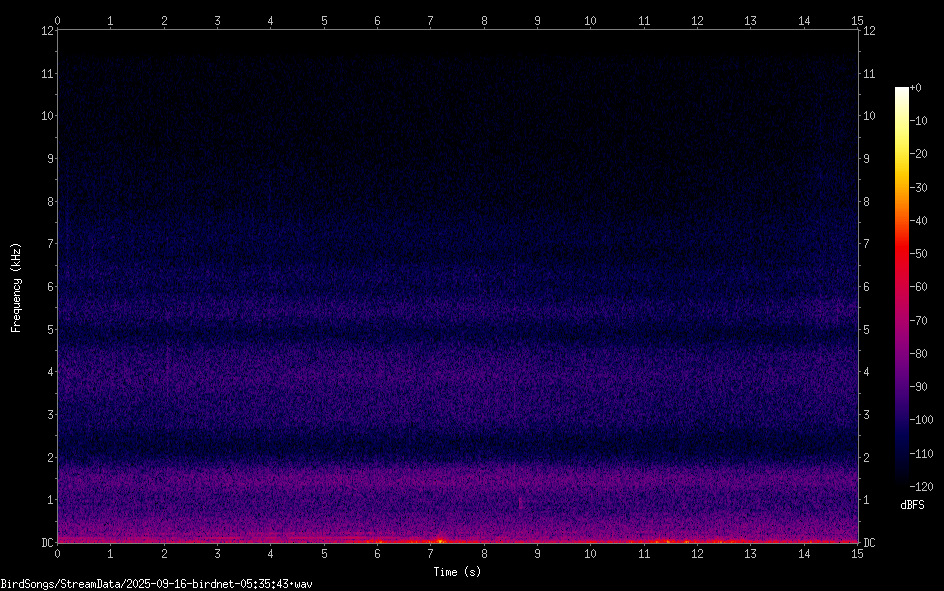This screenshot has height=591, width=944.
Task: Click the "-90" colorbar label
Action: [918, 387]
